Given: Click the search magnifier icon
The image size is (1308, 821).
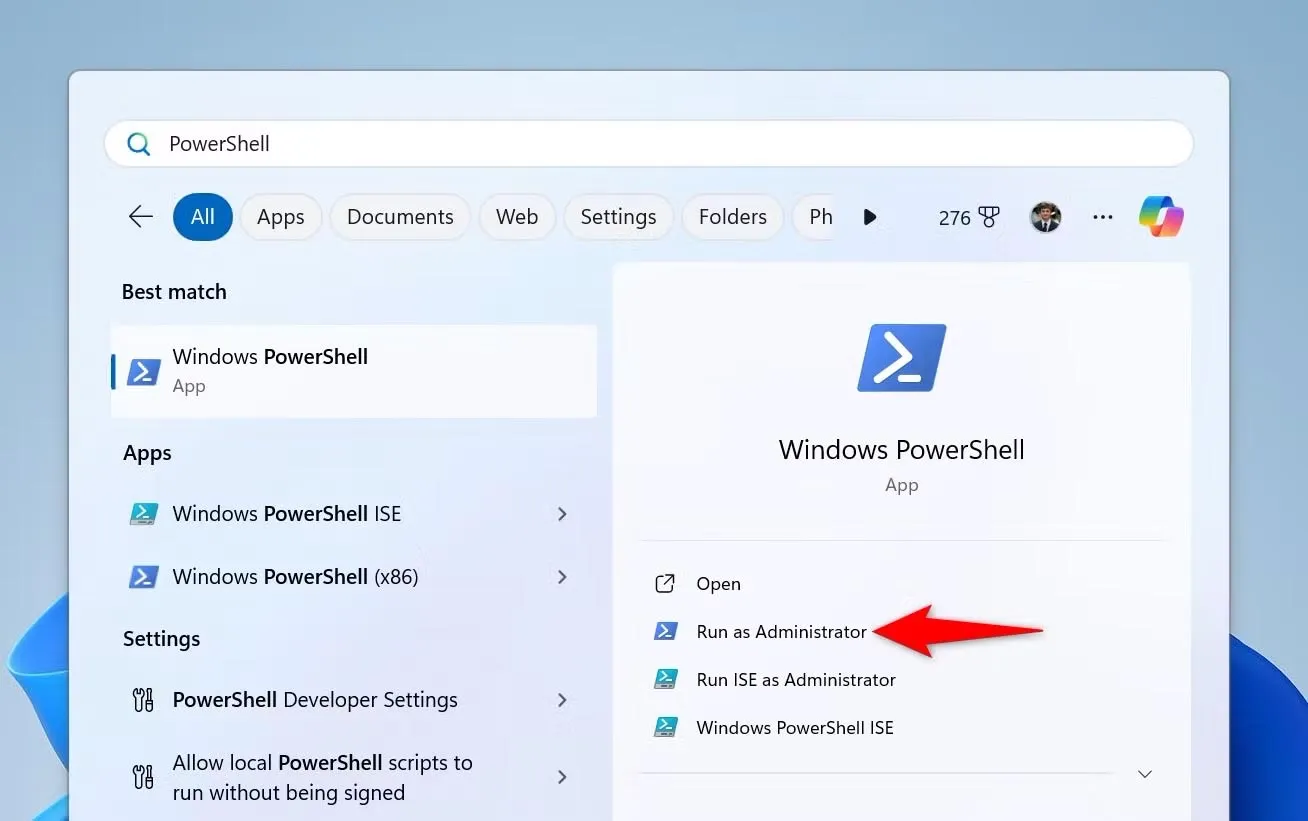Looking at the screenshot, I should [x=139, y=144].
